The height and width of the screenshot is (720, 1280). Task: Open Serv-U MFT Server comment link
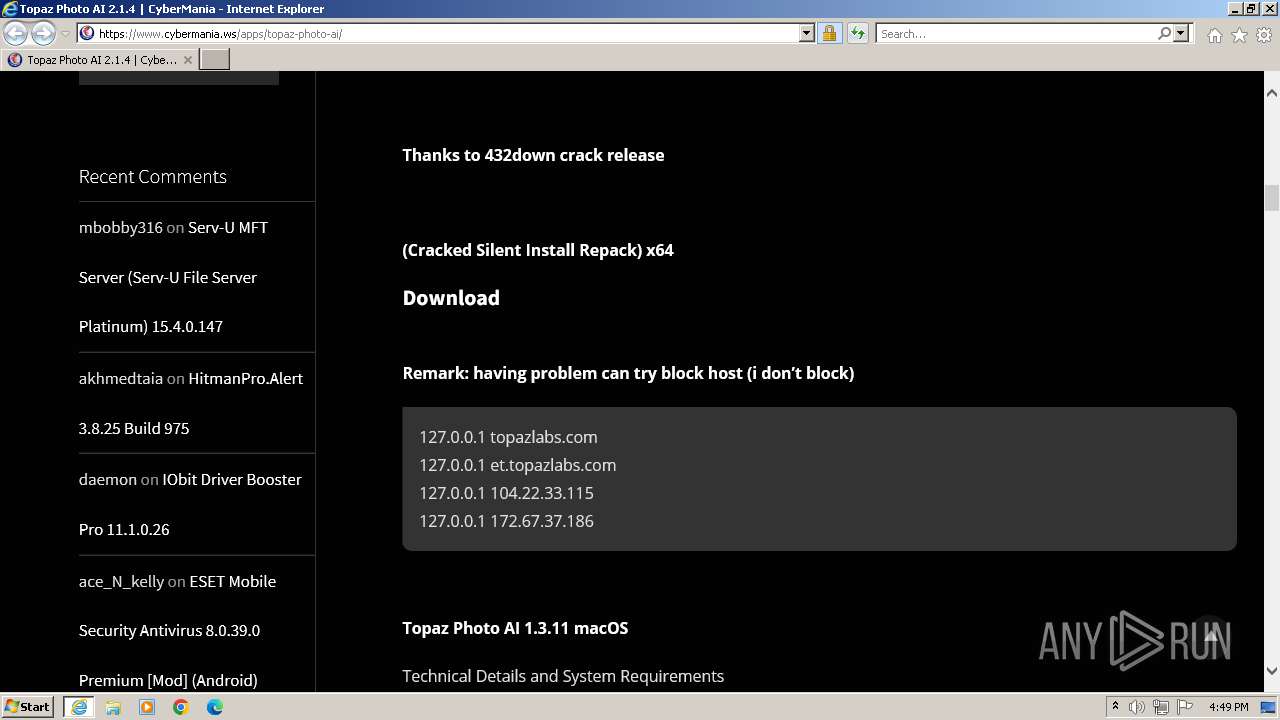tap(173, 277)
